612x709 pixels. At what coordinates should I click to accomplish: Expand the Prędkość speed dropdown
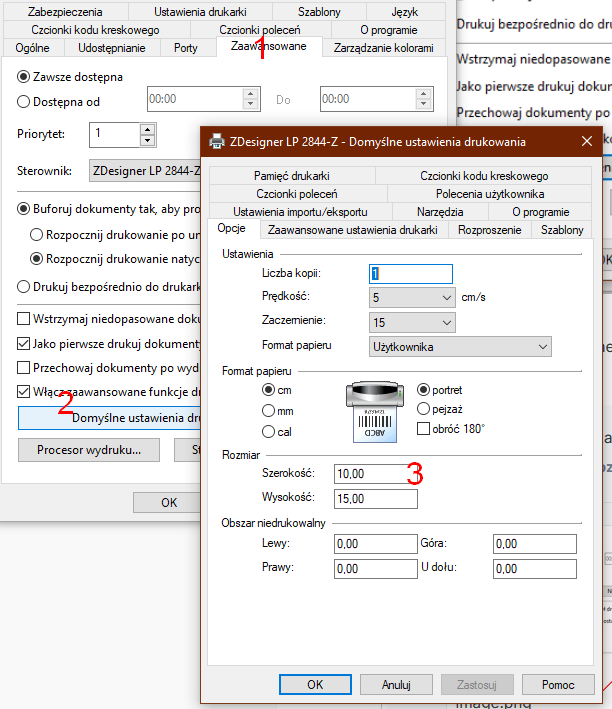pyautogui.click(x=445, y=298)
